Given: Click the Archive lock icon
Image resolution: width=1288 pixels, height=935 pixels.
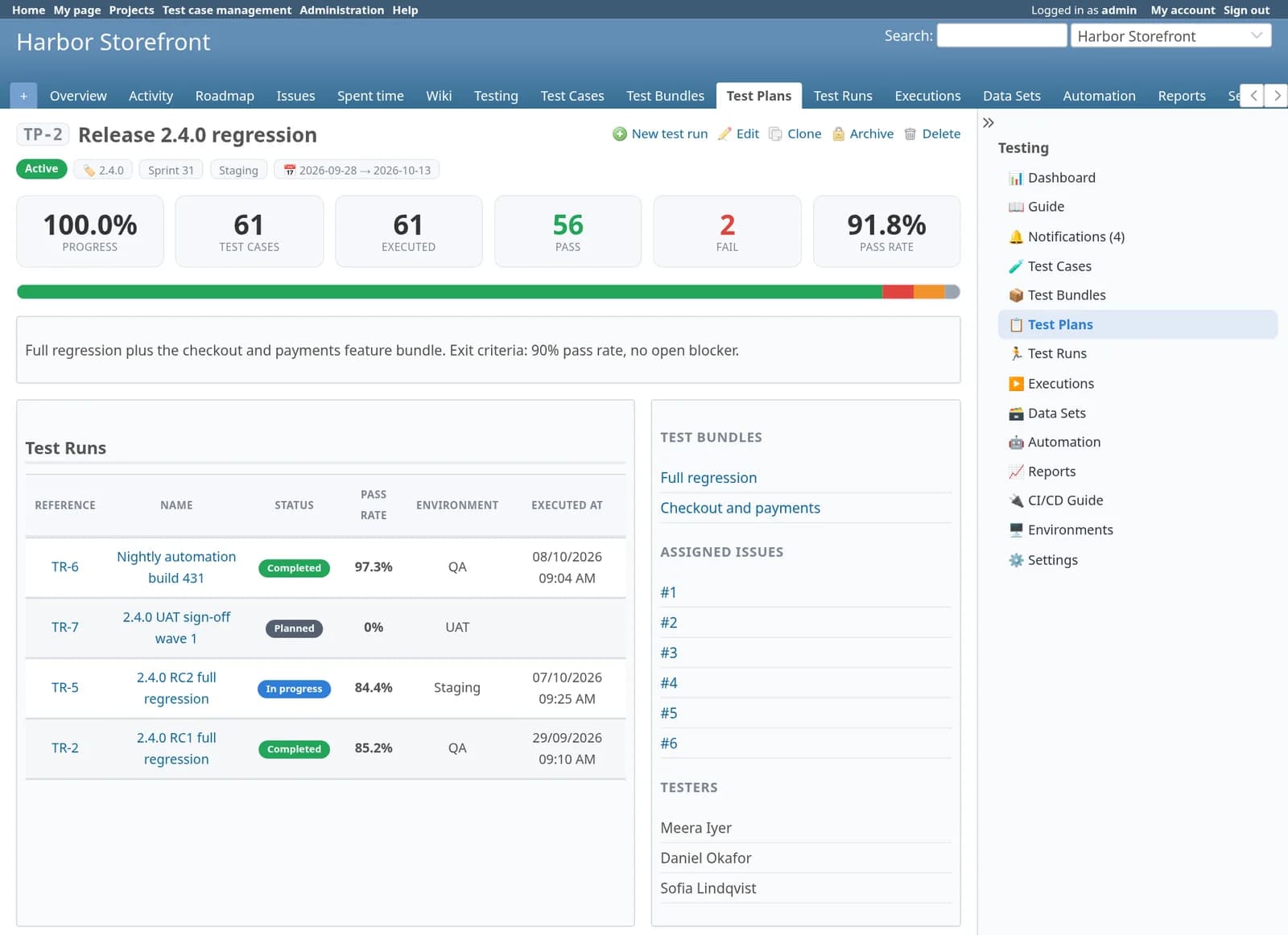Looking at the screenshot, I should [838, 134].
